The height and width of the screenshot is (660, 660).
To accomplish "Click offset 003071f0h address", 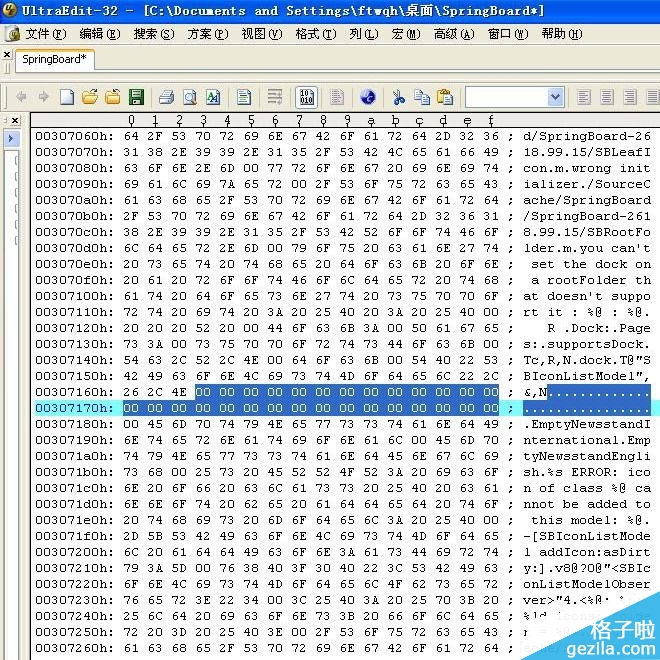I will [x=74, y=536].
